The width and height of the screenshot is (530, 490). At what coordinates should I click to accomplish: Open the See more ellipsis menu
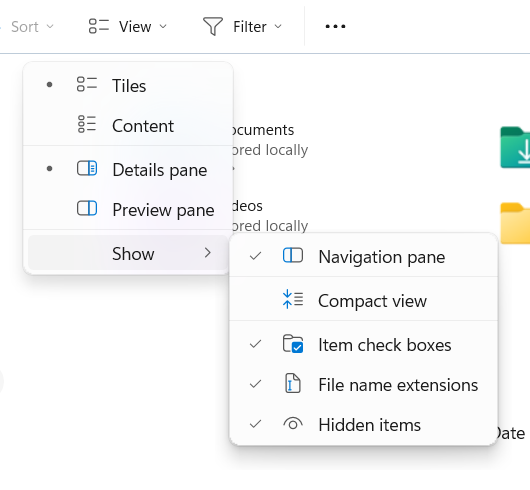335,26
